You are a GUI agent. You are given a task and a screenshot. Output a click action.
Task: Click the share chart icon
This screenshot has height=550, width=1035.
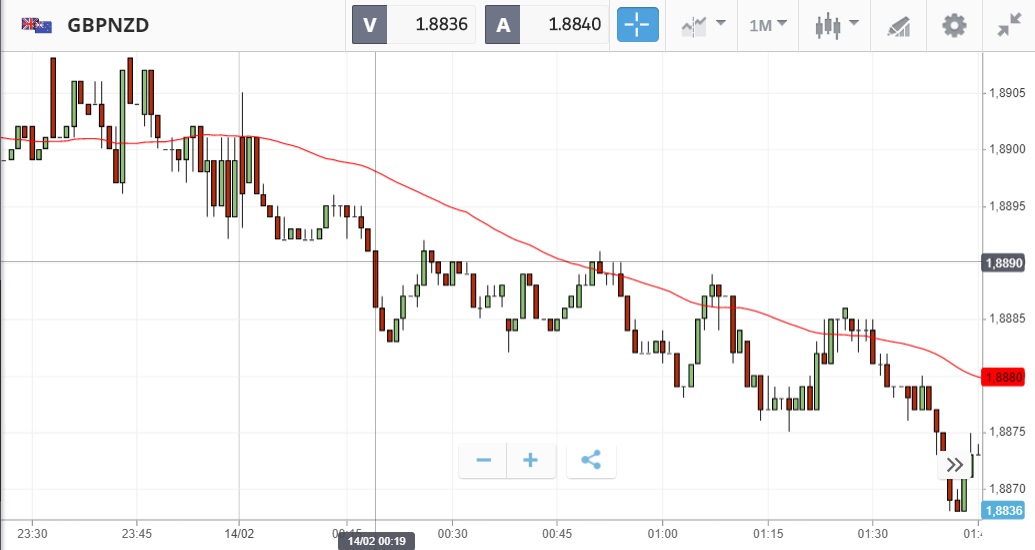[591, 460]
